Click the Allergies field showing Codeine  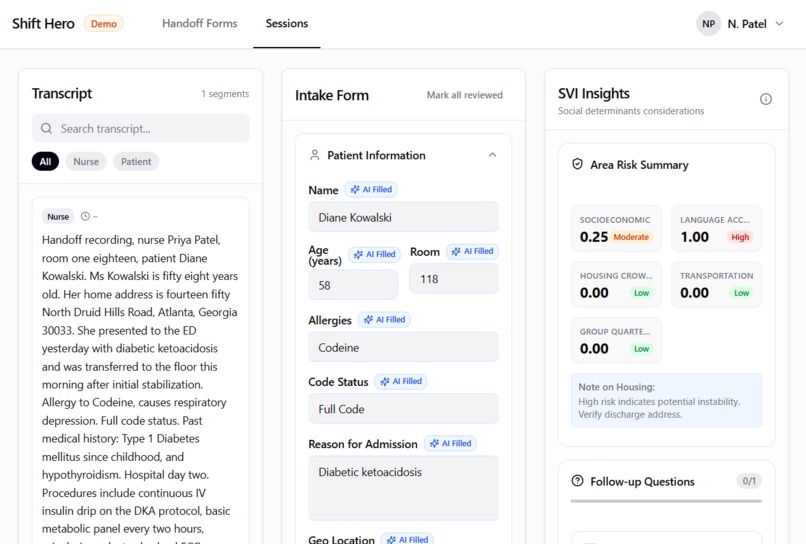pyautogui.click(x=404, y=347)
